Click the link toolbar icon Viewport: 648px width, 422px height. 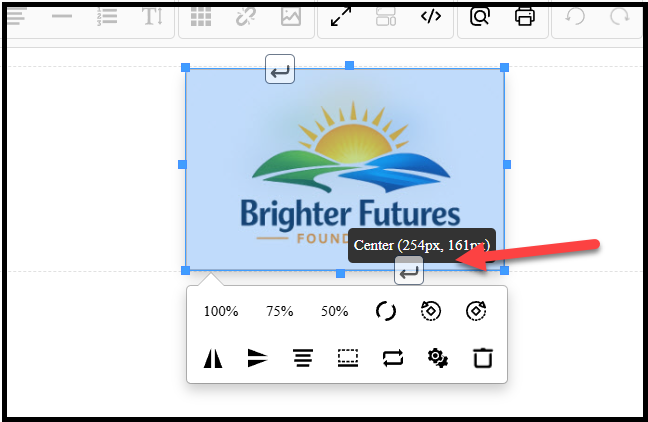245,17
